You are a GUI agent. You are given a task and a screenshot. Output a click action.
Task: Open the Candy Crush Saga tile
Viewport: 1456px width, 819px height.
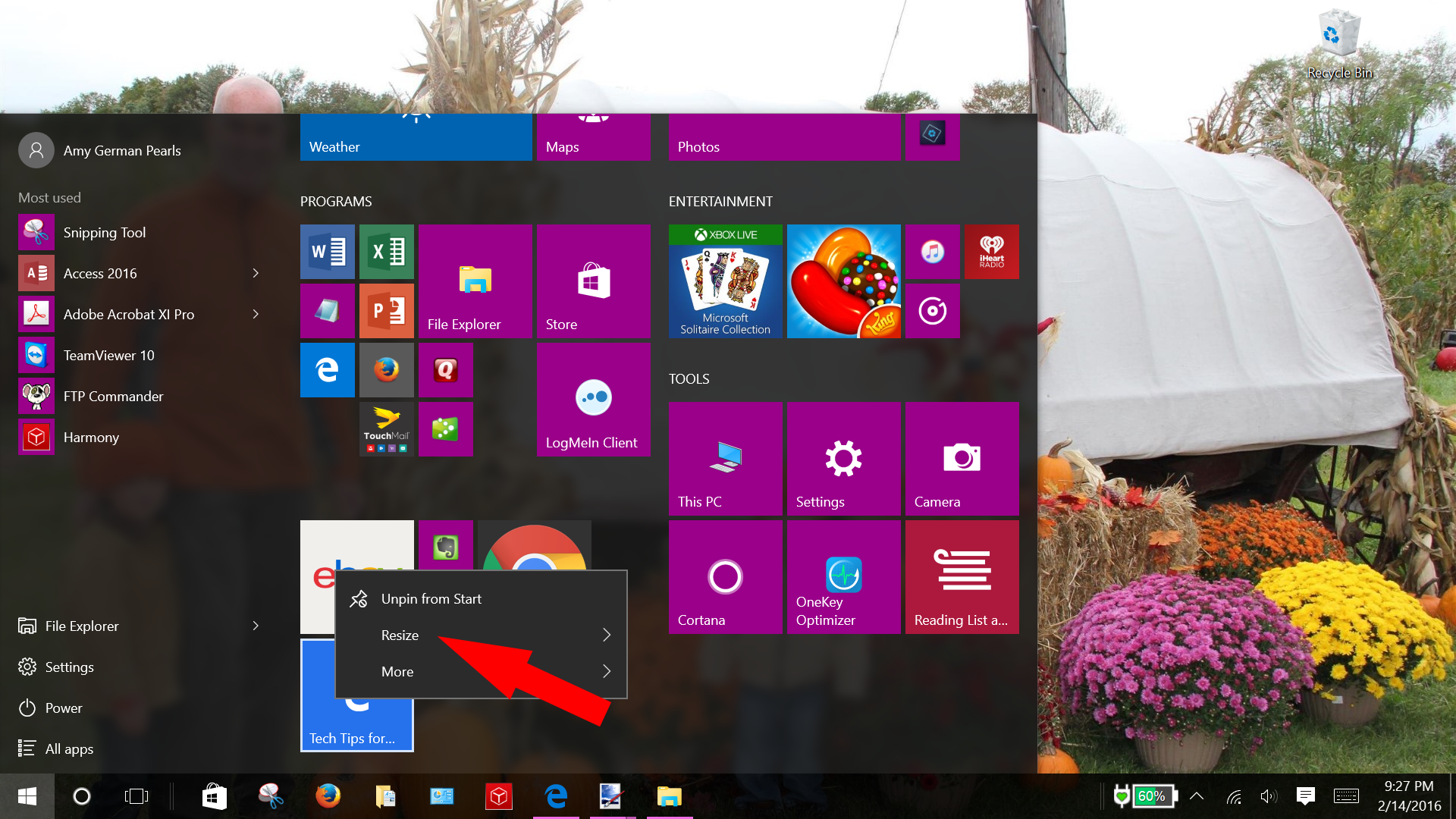point(843,281)
